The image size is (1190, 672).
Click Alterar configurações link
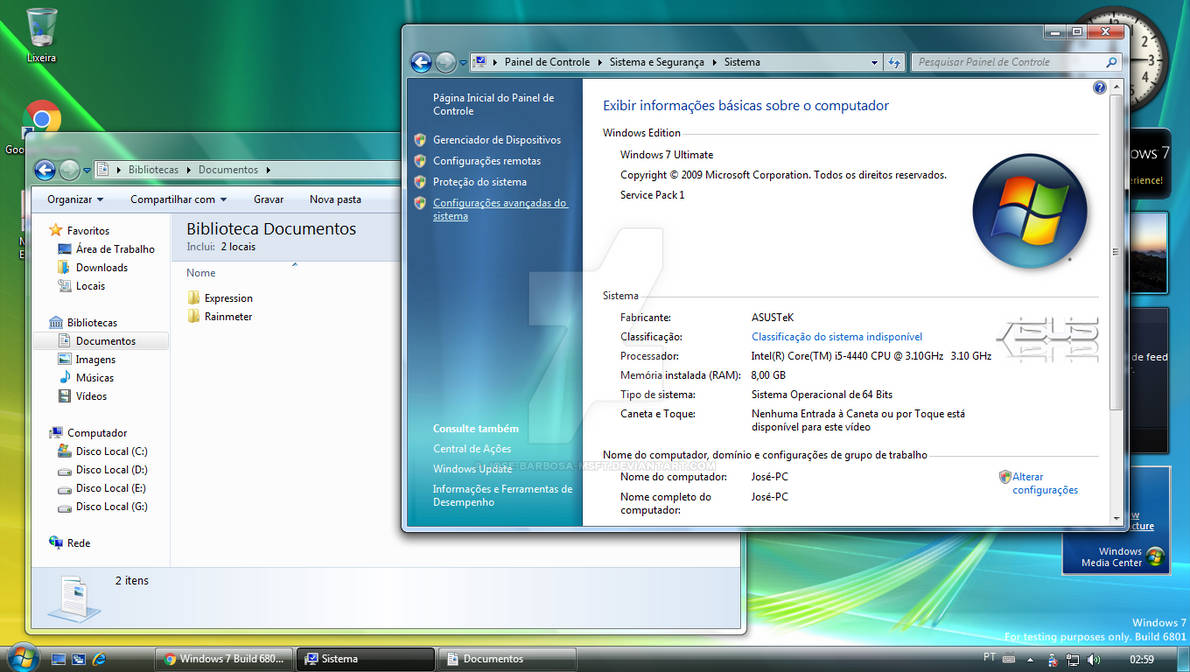pyautogui.click(x=1045, y=484)
